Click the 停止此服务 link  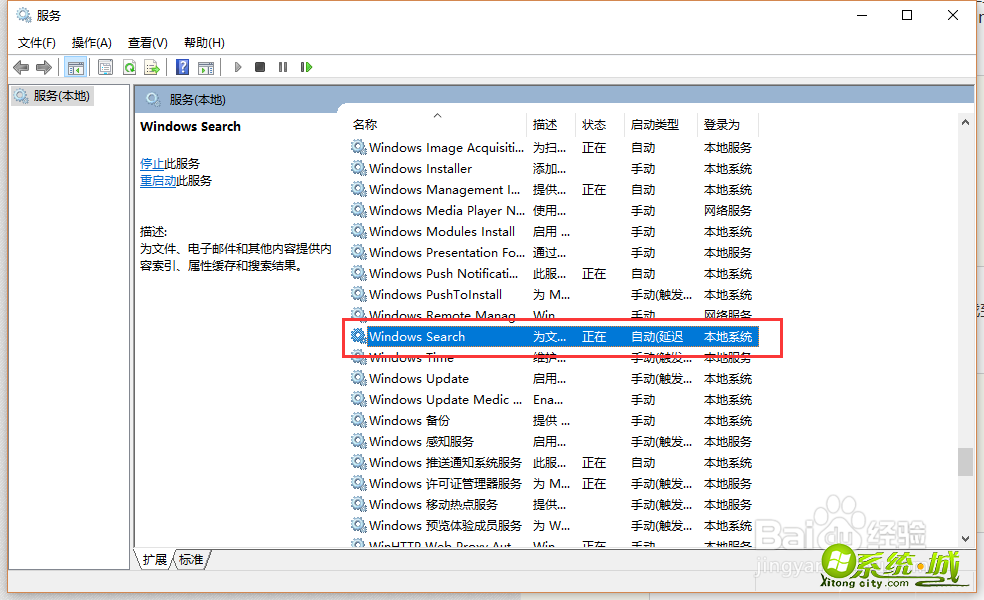click(168, 163)
